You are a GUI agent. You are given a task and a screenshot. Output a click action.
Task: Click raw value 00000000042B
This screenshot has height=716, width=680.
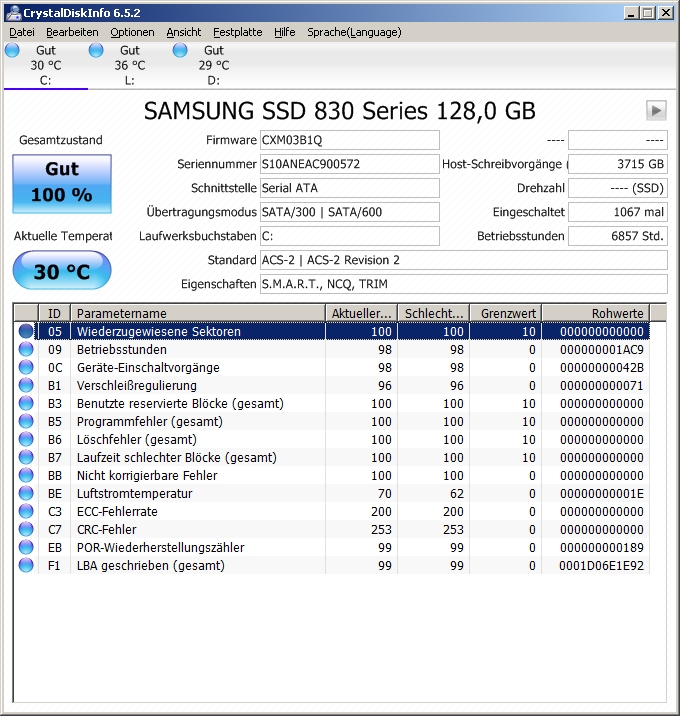tap(601, 367)
